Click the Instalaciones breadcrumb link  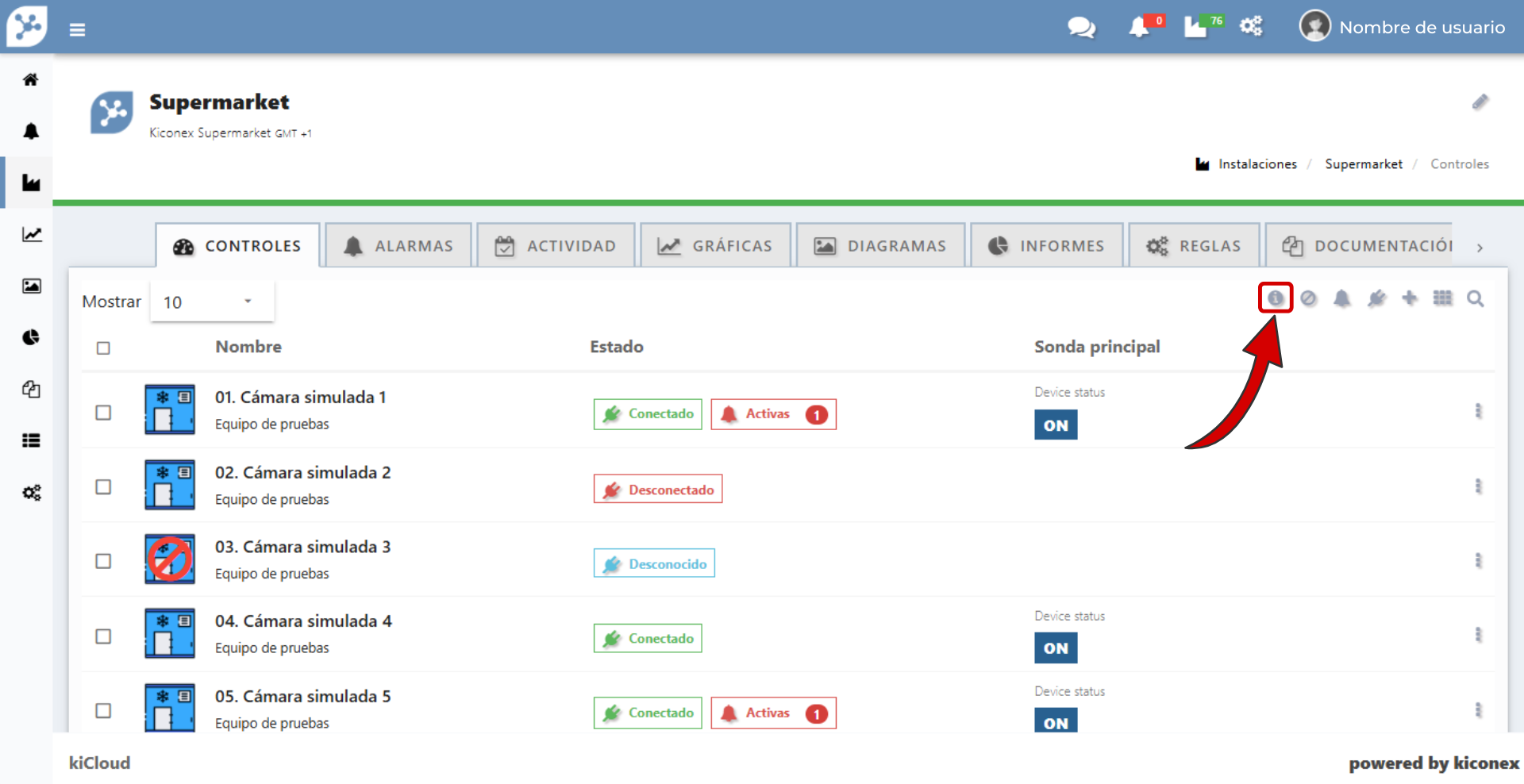coord(1257,164)
